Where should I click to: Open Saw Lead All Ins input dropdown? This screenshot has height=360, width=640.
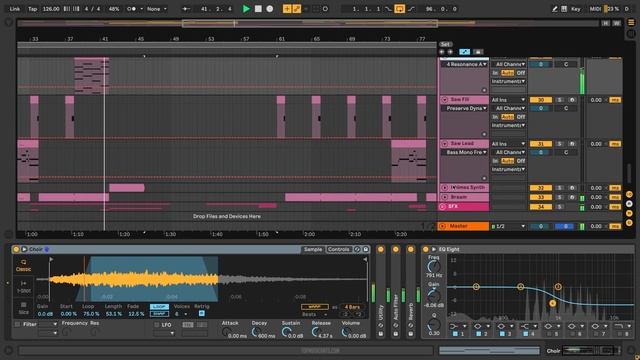[508, 144]
